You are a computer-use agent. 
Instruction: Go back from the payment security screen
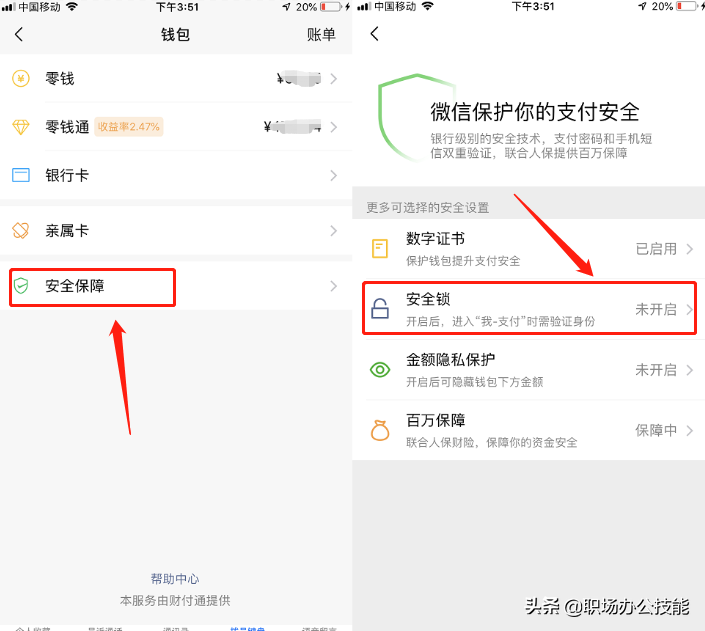tap(375, 34)
